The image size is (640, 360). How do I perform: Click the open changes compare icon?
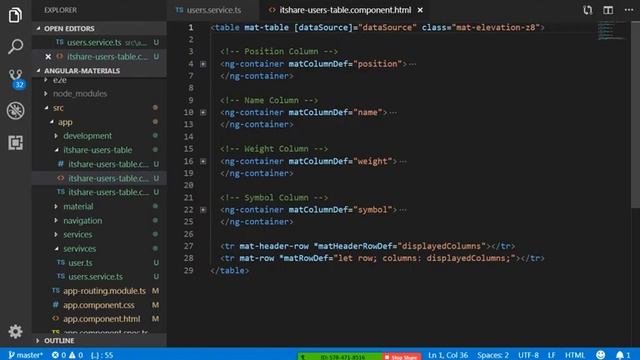click(x=587, y=10)
